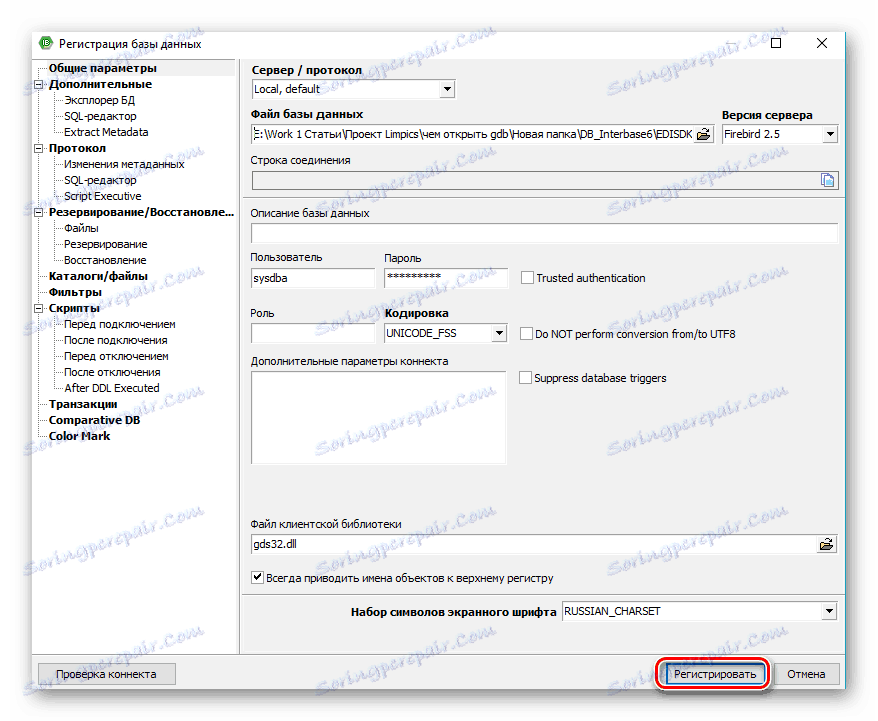
Task: Select Транзакции section
Action: point(83,404)
